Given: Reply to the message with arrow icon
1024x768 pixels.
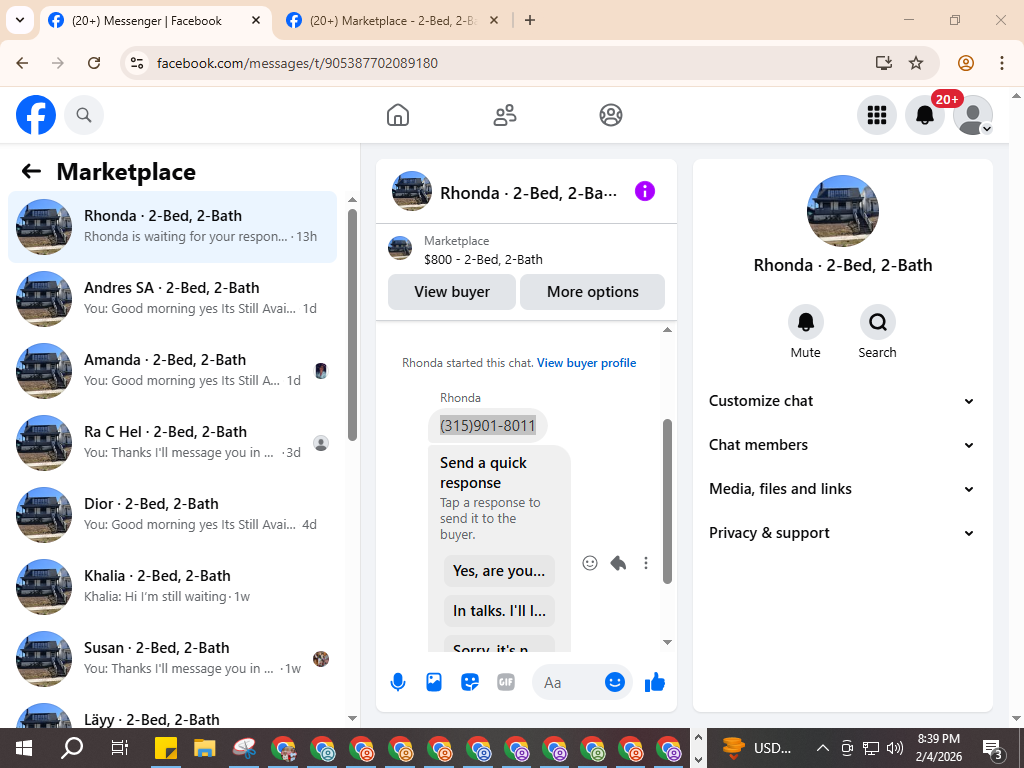Looking at the screenshot, I should [x=618, y=563].
